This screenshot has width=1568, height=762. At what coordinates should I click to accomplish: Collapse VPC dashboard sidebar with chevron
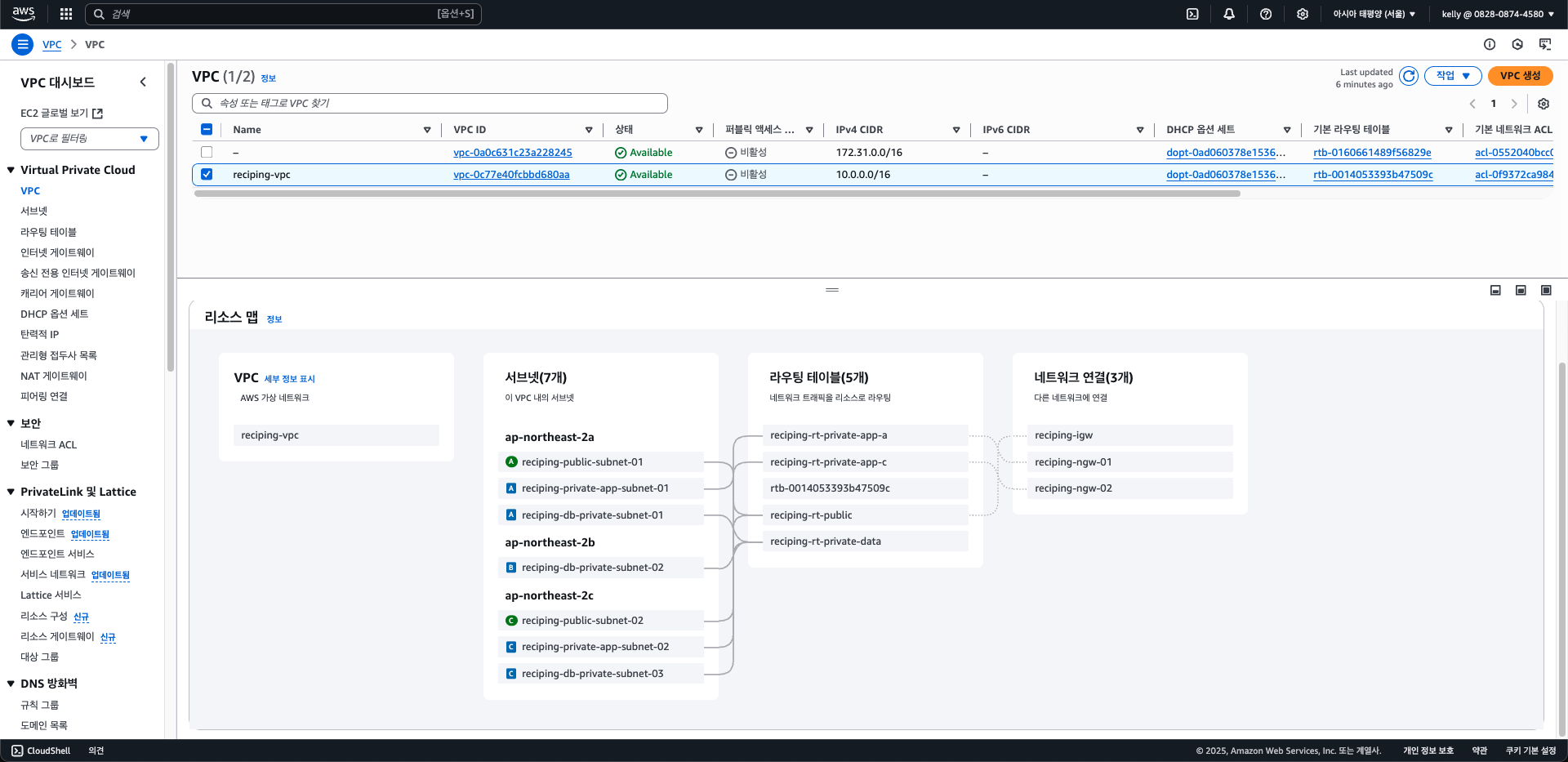pyautogui.click(x=143, y=82)
